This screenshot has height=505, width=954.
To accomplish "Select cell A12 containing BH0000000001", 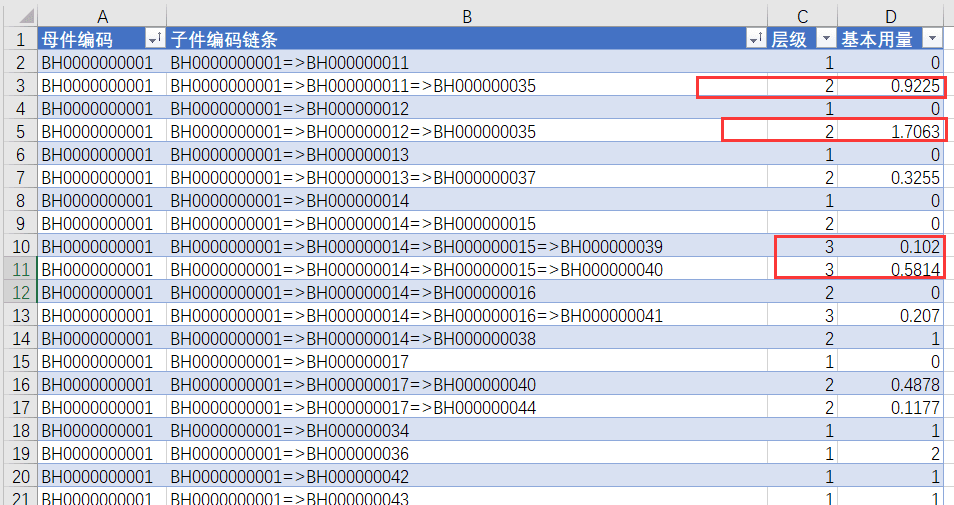I will point(102,293).
